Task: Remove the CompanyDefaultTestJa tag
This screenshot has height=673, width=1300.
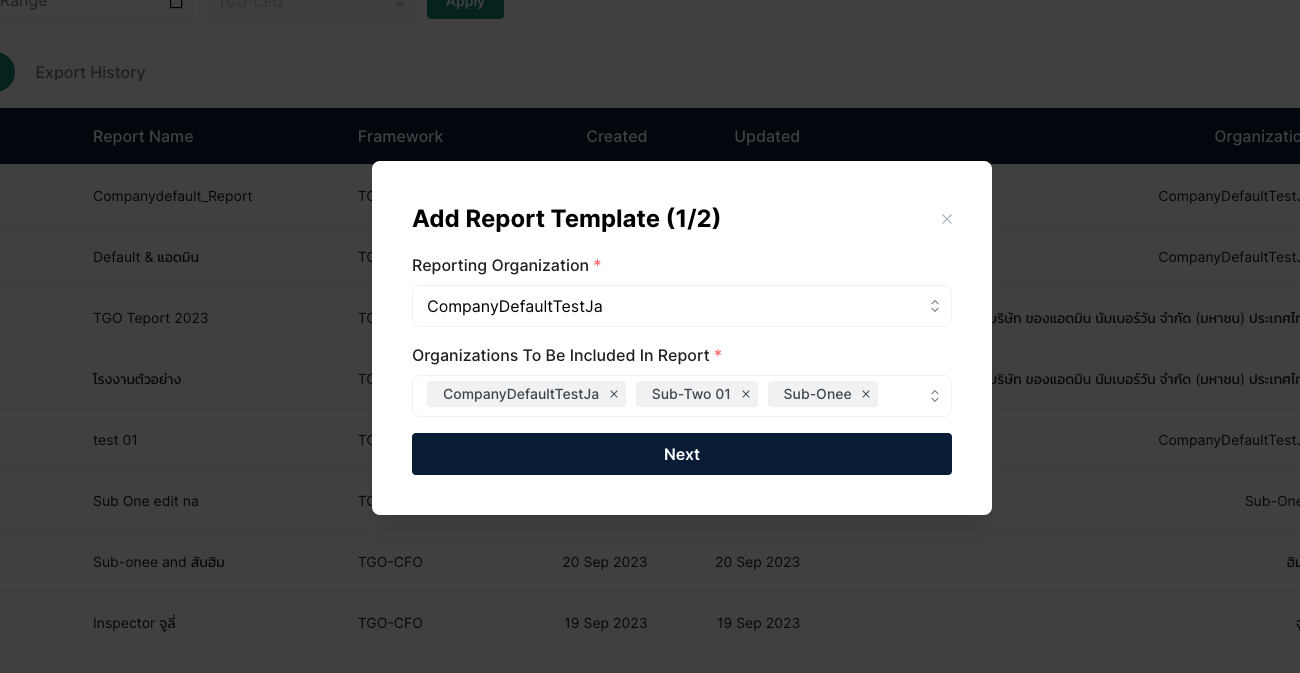Action: tap(614, 394)
